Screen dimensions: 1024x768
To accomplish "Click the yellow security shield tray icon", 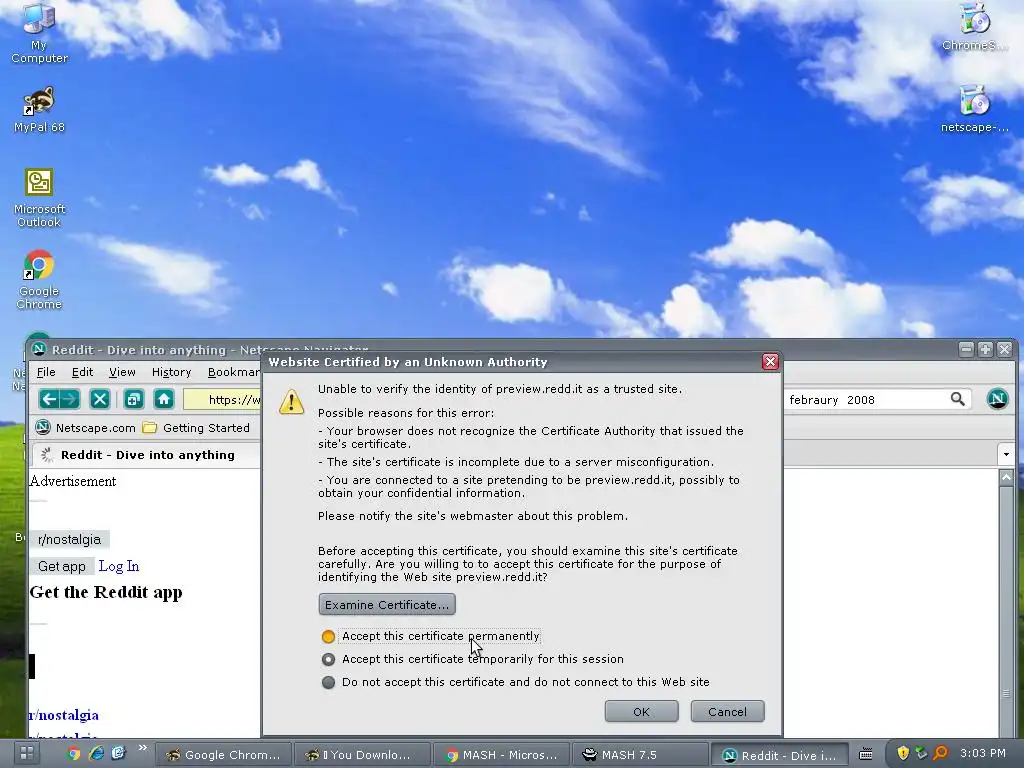I will click(x=903, y=754).
